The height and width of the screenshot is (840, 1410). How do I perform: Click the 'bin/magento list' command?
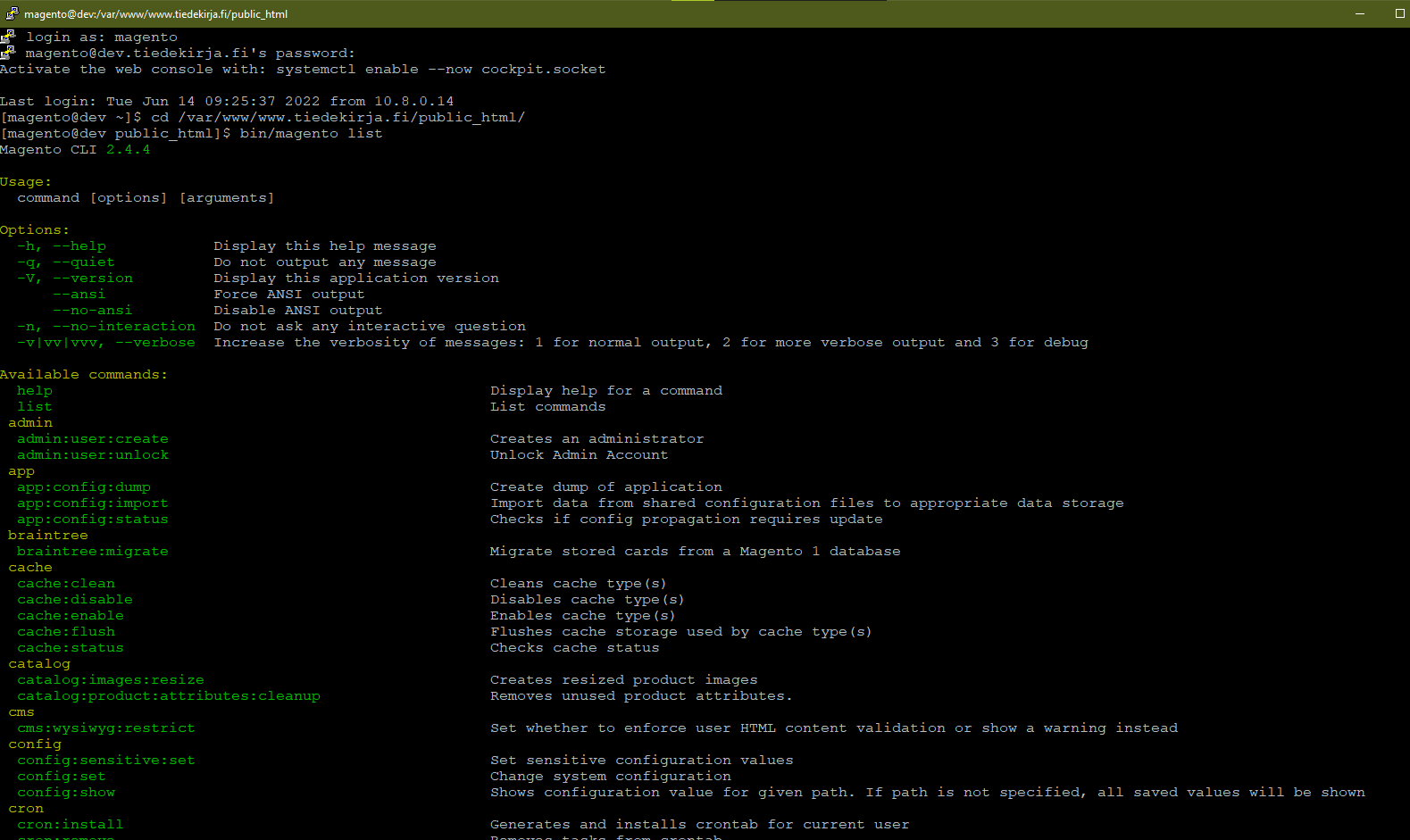(x=311, y=134)
